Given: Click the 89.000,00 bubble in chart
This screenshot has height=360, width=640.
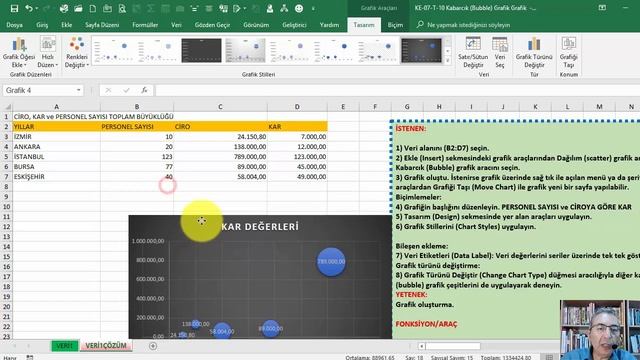Looking at the screenshot, I should (x=271, y=328).
